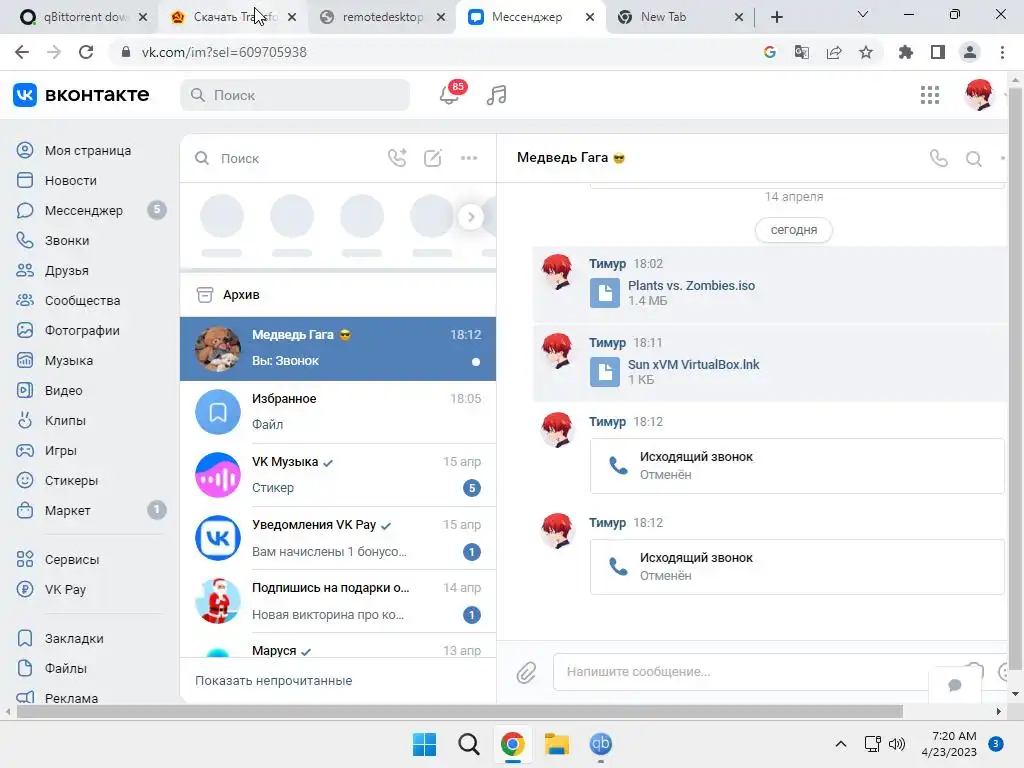The image size is (1024, 768).
Task: Reload the page
Action: 86,52
